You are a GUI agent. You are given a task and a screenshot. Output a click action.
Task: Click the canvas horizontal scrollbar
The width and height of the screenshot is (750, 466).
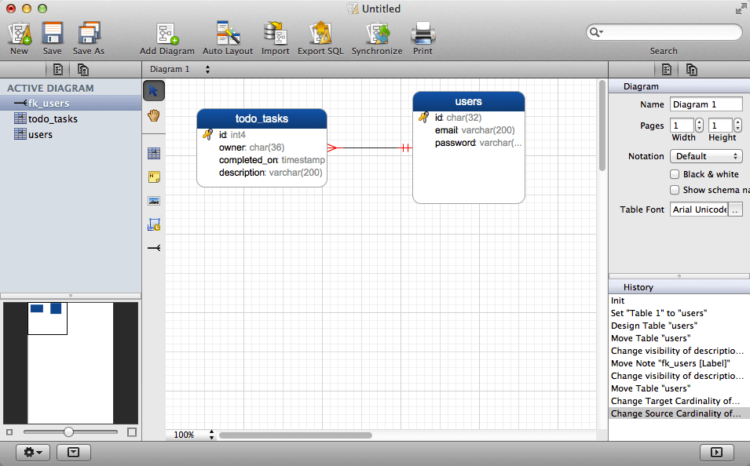pos(296,435)
